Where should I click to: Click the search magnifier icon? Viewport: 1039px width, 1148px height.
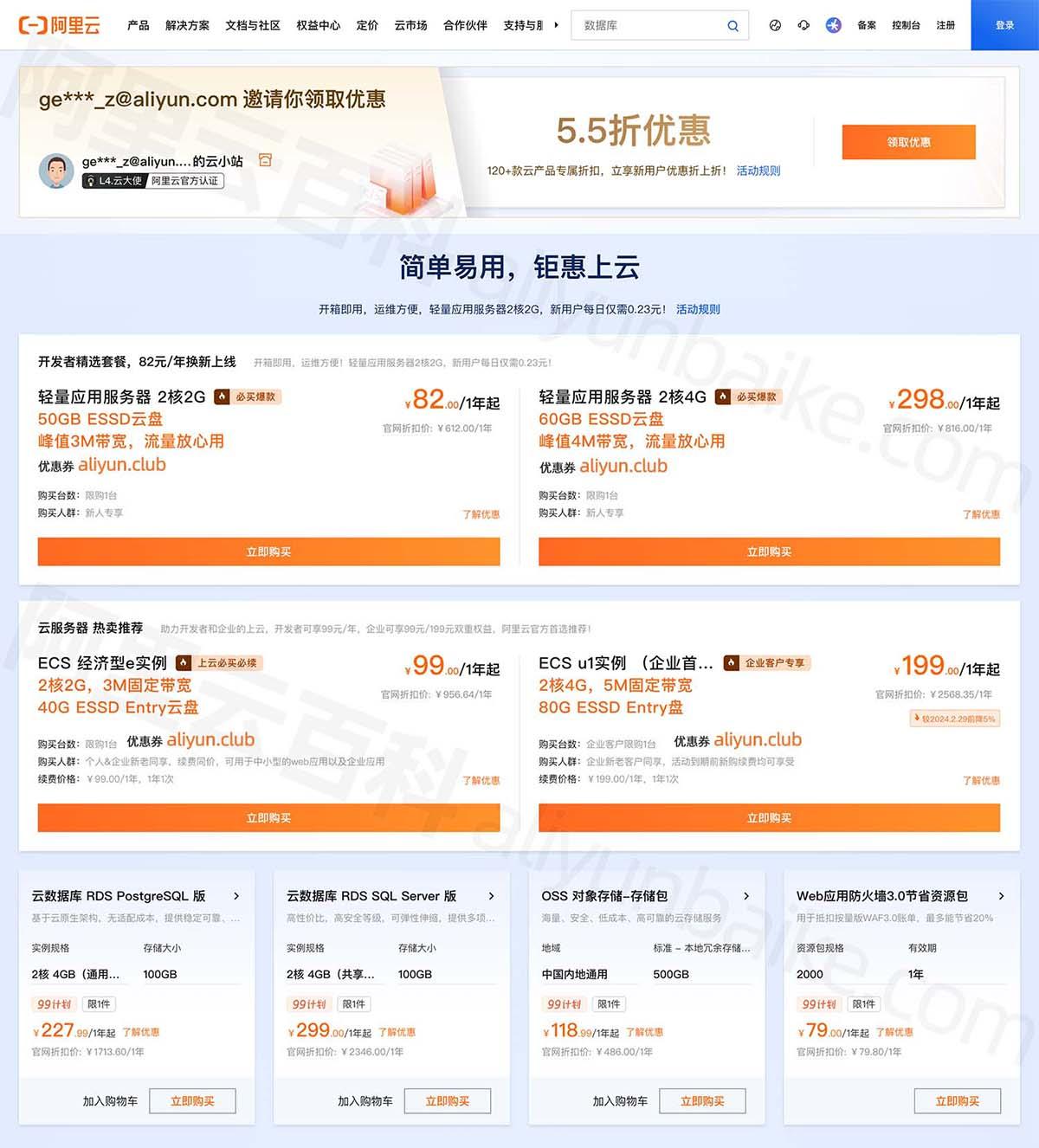732,26
